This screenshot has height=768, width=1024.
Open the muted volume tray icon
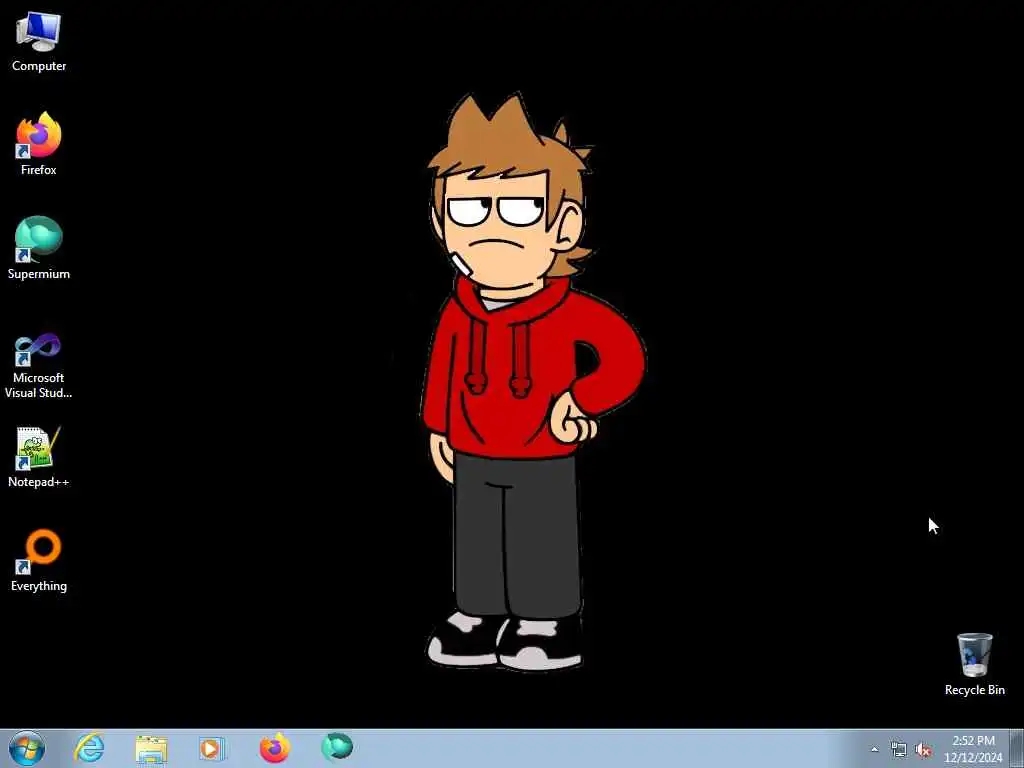click(x=923, y=750)
